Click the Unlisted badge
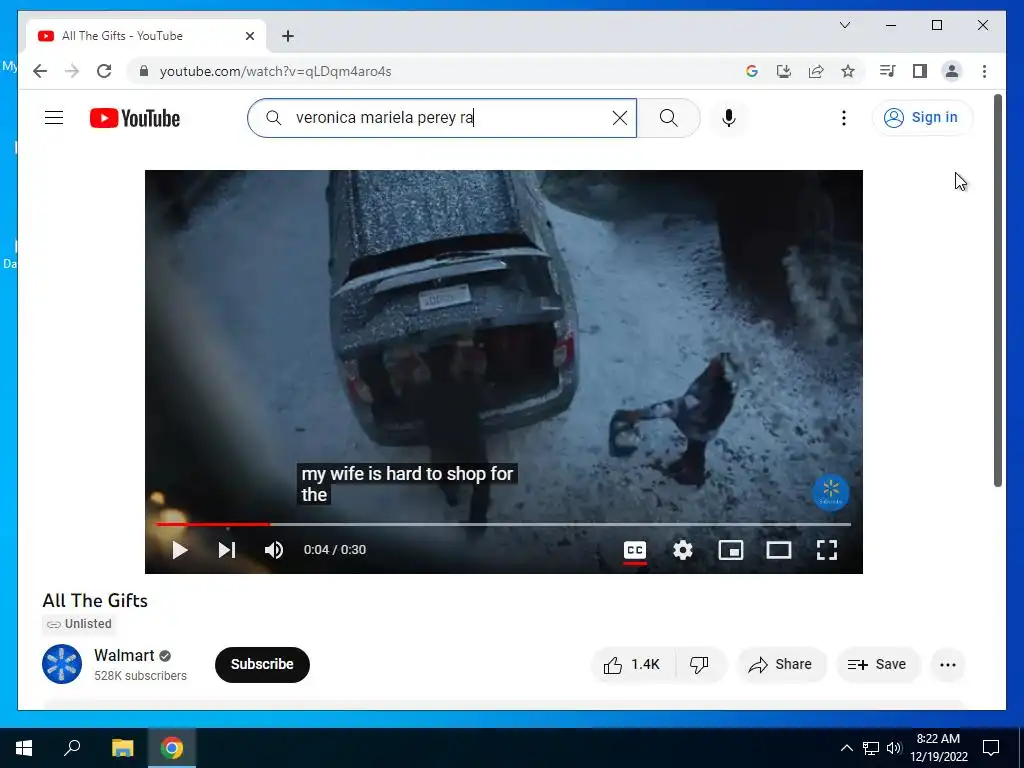This screenshot has width=1024, height=768. 79,624
